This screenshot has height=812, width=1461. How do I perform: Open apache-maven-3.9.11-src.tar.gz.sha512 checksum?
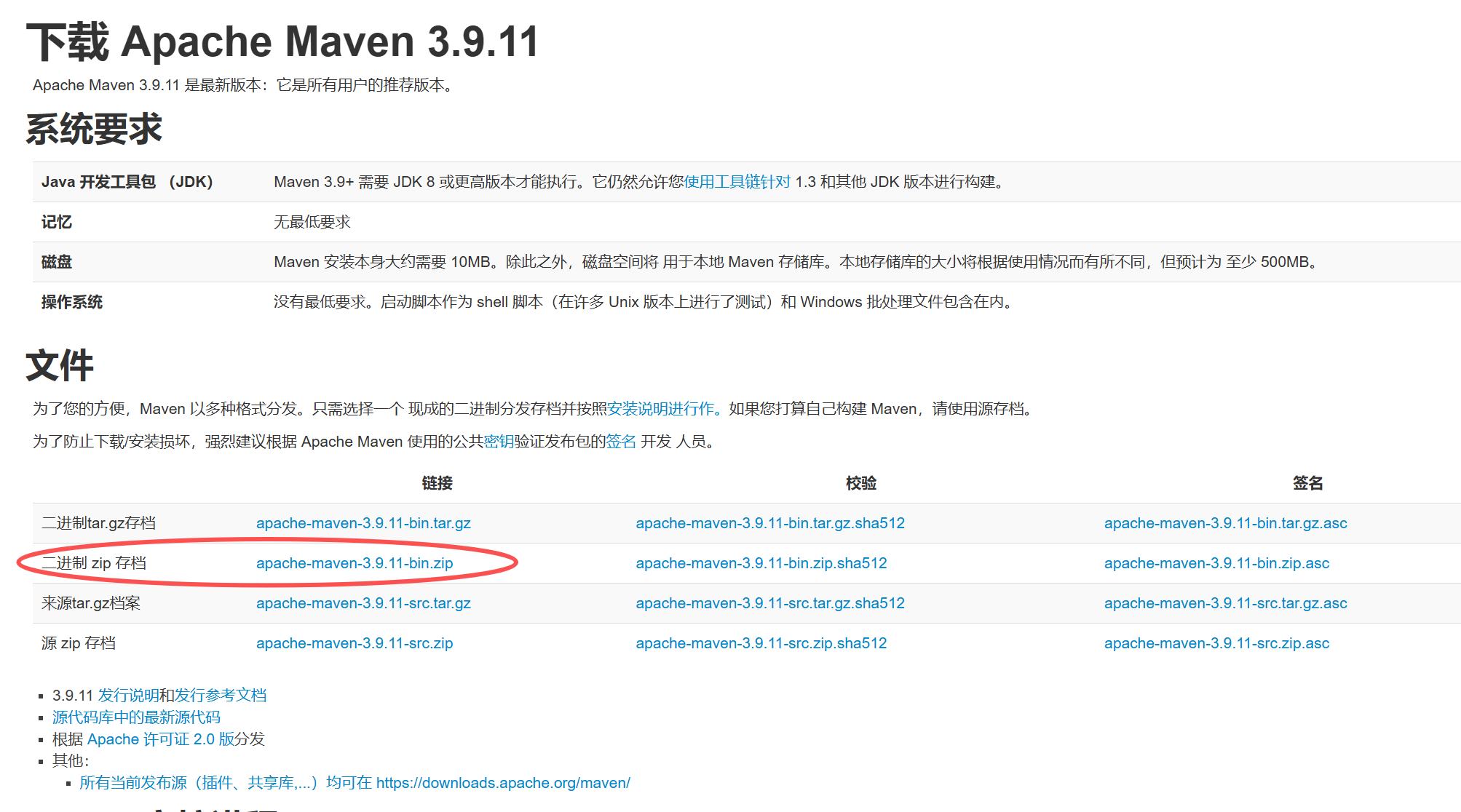point(770,603)
